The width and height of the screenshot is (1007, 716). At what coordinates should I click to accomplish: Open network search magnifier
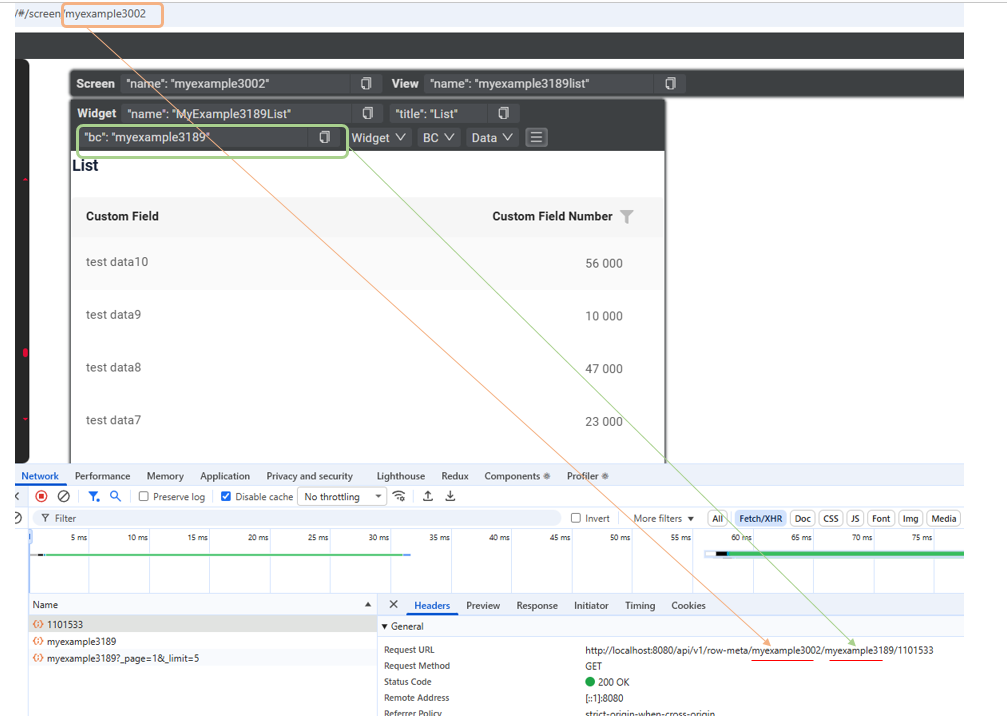[x=116, y=496]
